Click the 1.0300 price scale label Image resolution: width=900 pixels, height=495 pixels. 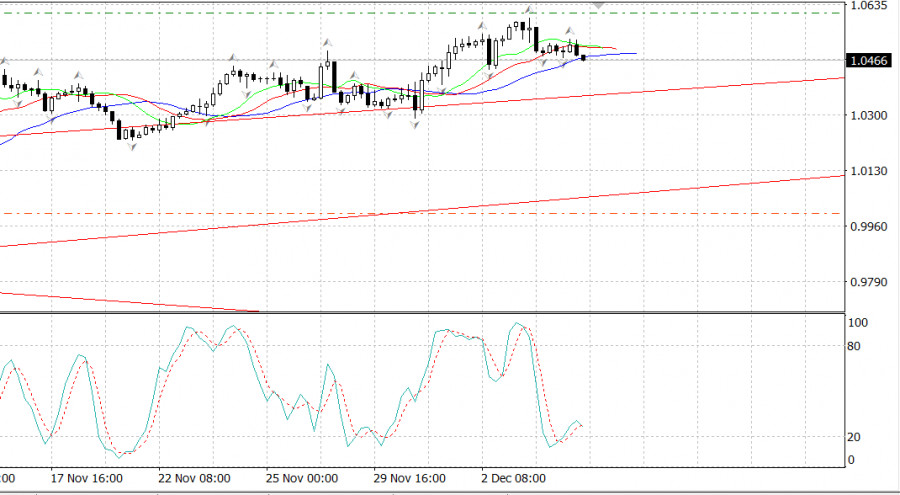[x=867, y=116]
